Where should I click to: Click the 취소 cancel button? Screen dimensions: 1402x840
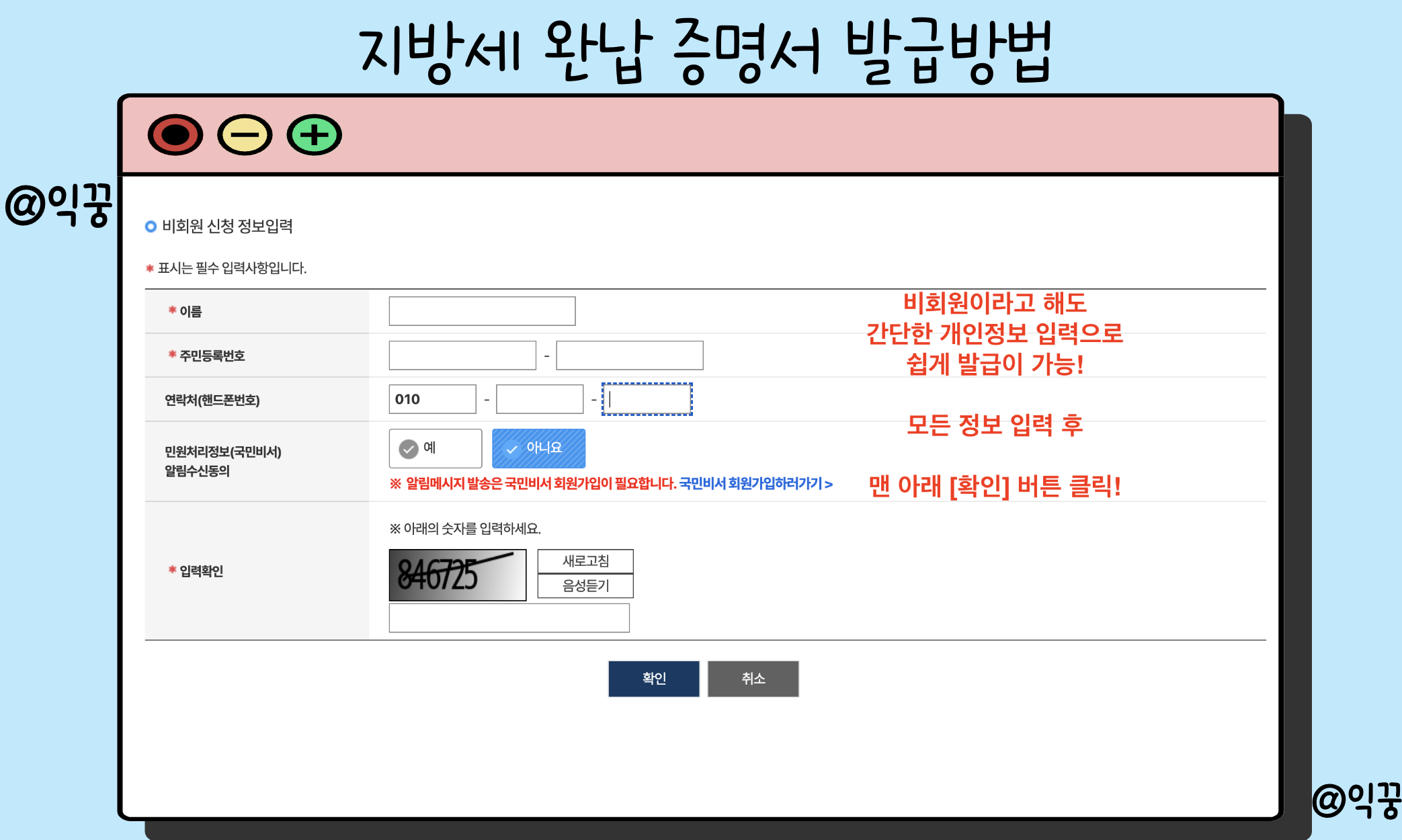click(753, 679)
